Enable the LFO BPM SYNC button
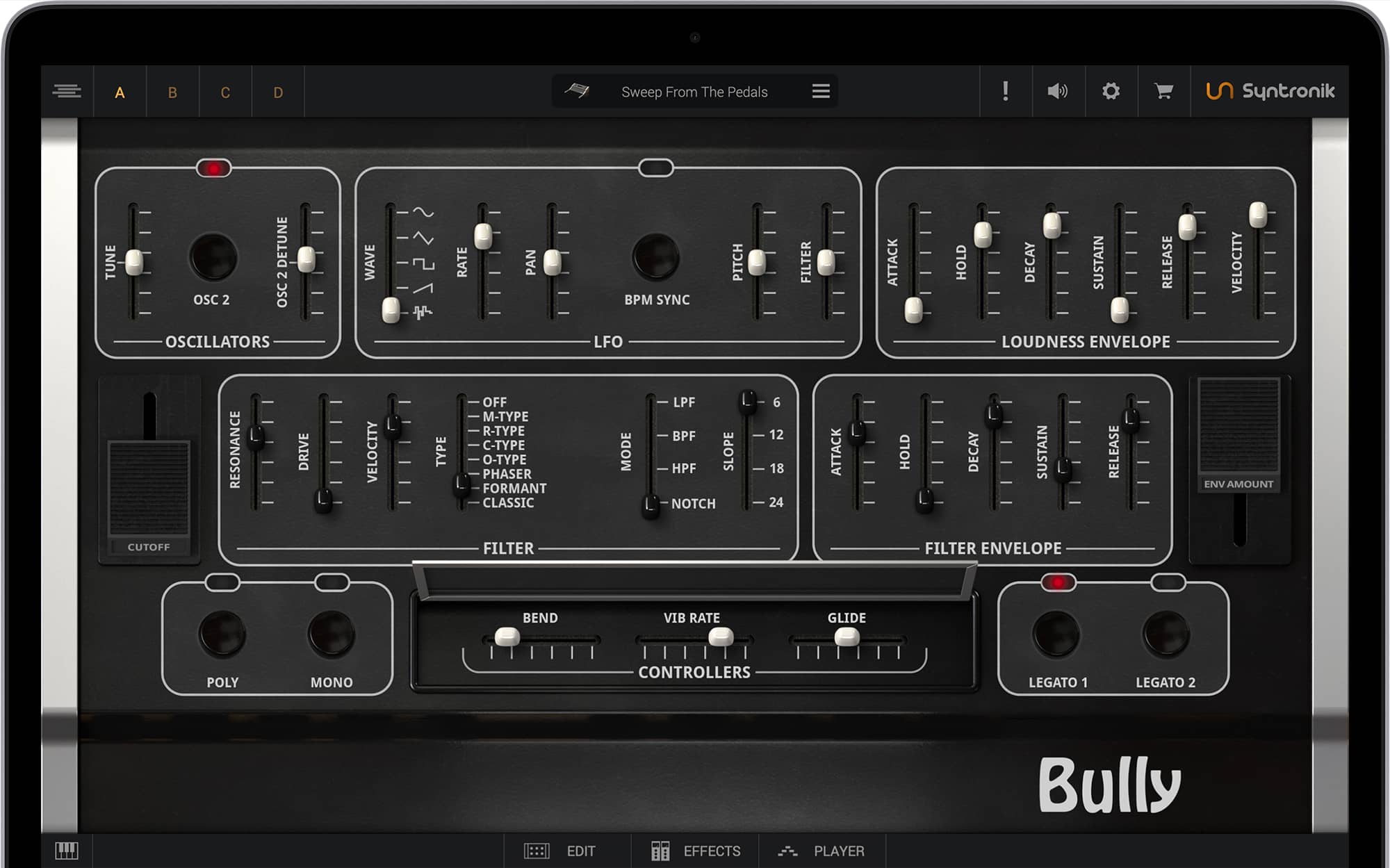 coord(655,256)
